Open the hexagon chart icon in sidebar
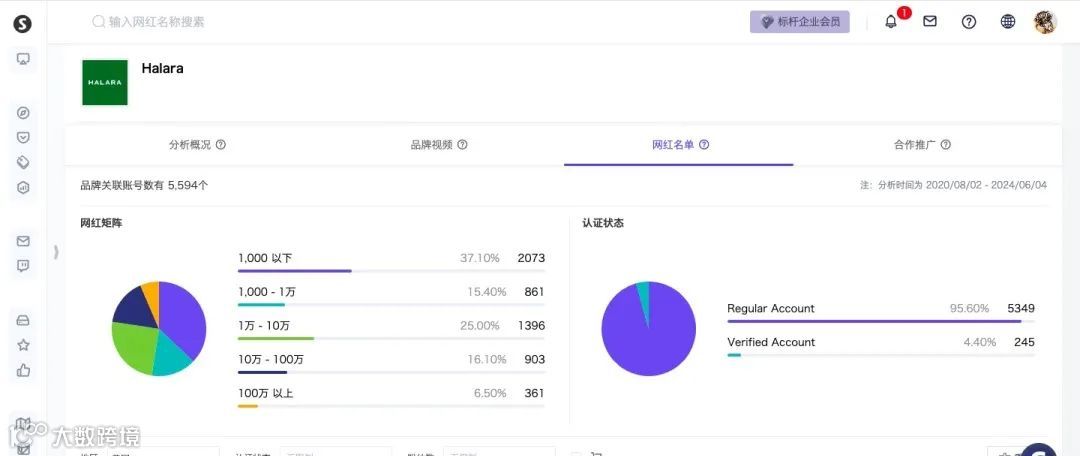 click(x=23, y=187)
